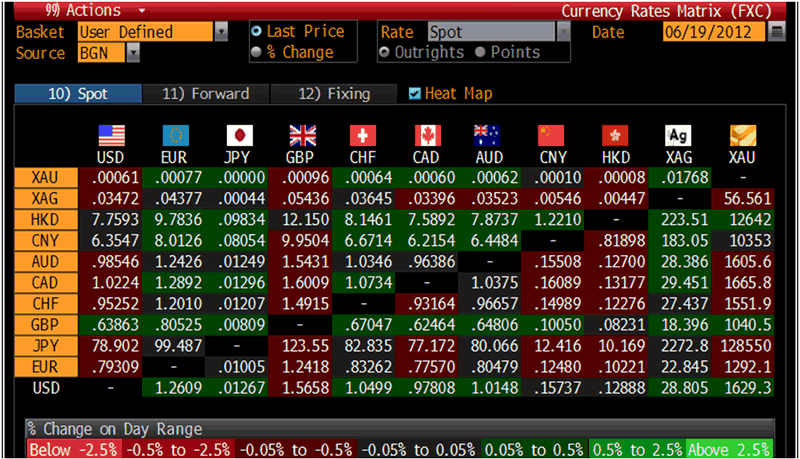Image resolution: width=800 pixels, height=459 pixels.
Task: Click the GBP Union Jack flag
Action: 301,136
